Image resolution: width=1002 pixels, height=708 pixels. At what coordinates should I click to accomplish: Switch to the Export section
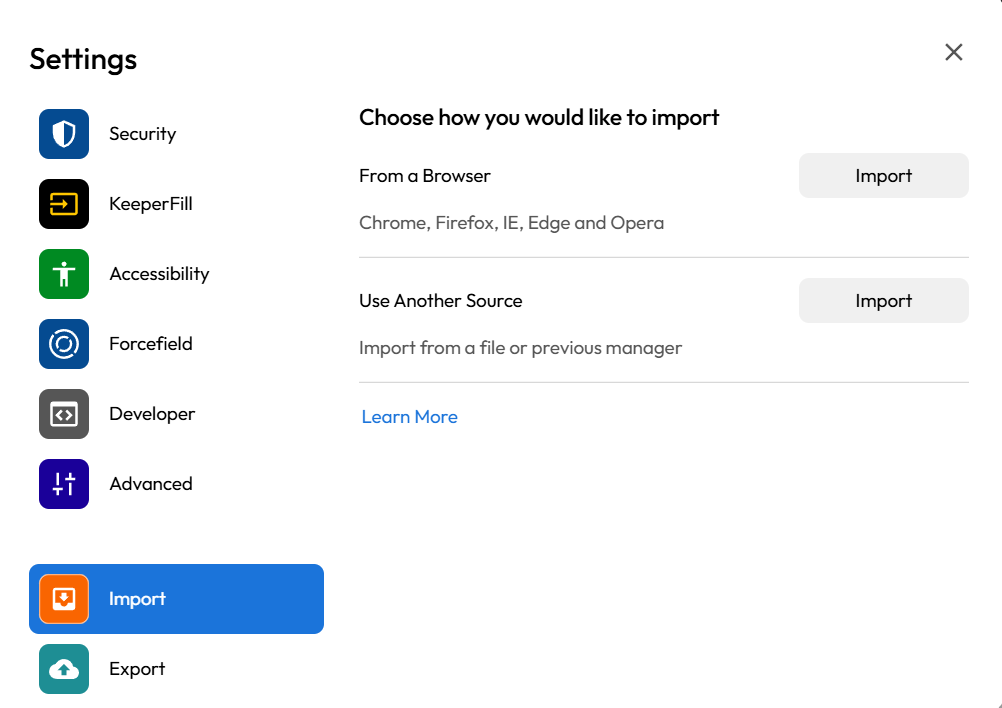click(137, 668)
